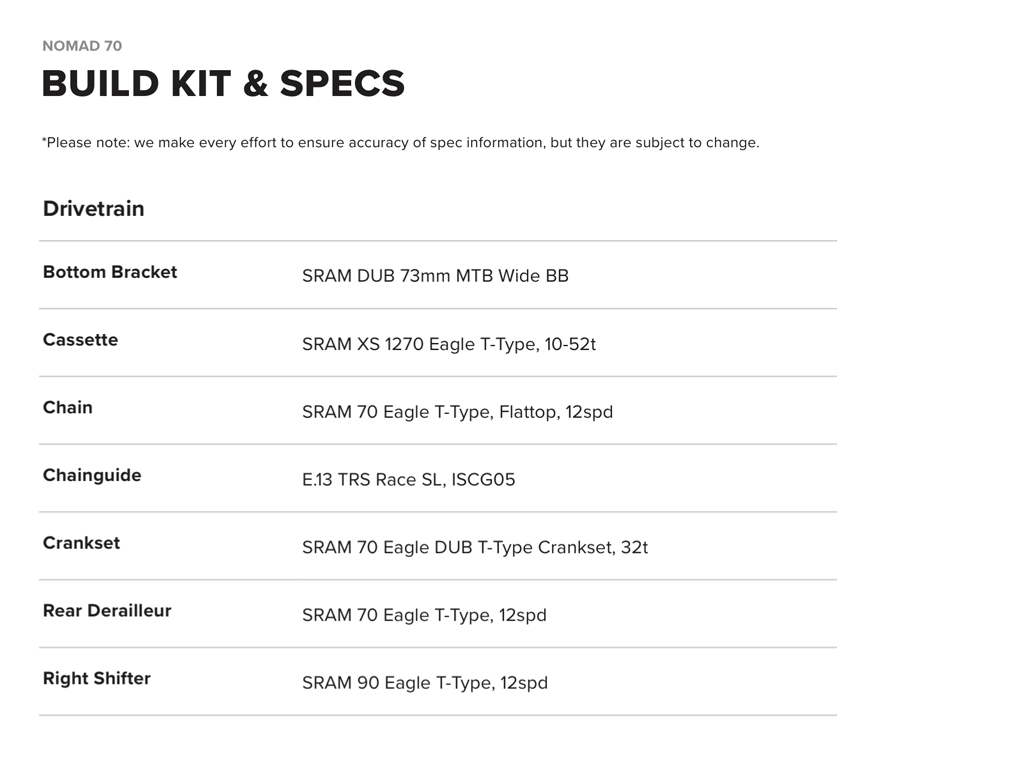Select the Chainguide row label
The image size is (1024, 768).
92,476
